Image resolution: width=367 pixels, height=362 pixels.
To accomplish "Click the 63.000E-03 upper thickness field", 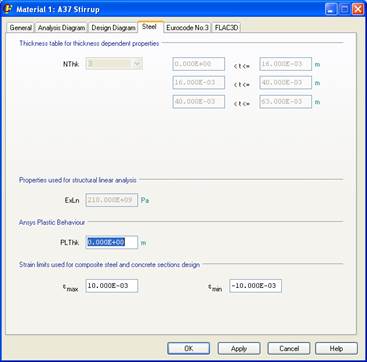I will click(286, 102).
